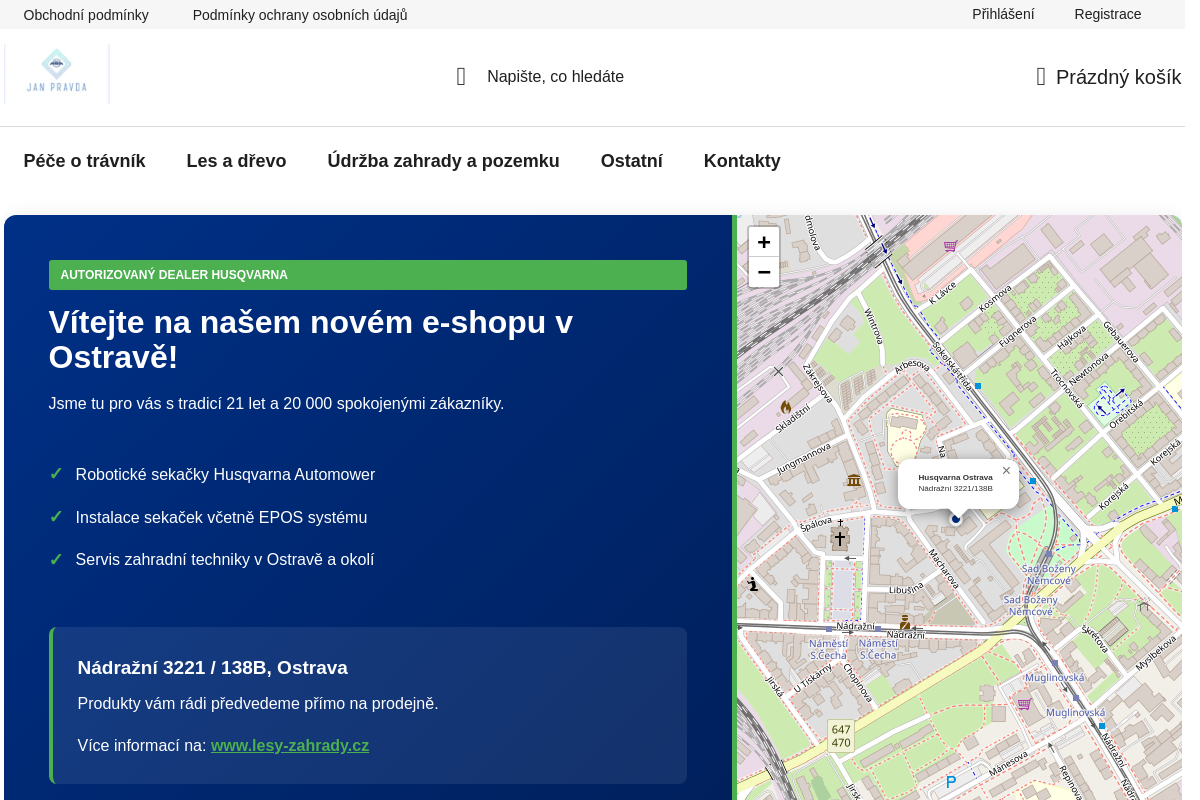Click 'Fügnerova' street label on map
This screenshot has width=1200, height=800.
pyautogui.click(x=1017, y=330)
